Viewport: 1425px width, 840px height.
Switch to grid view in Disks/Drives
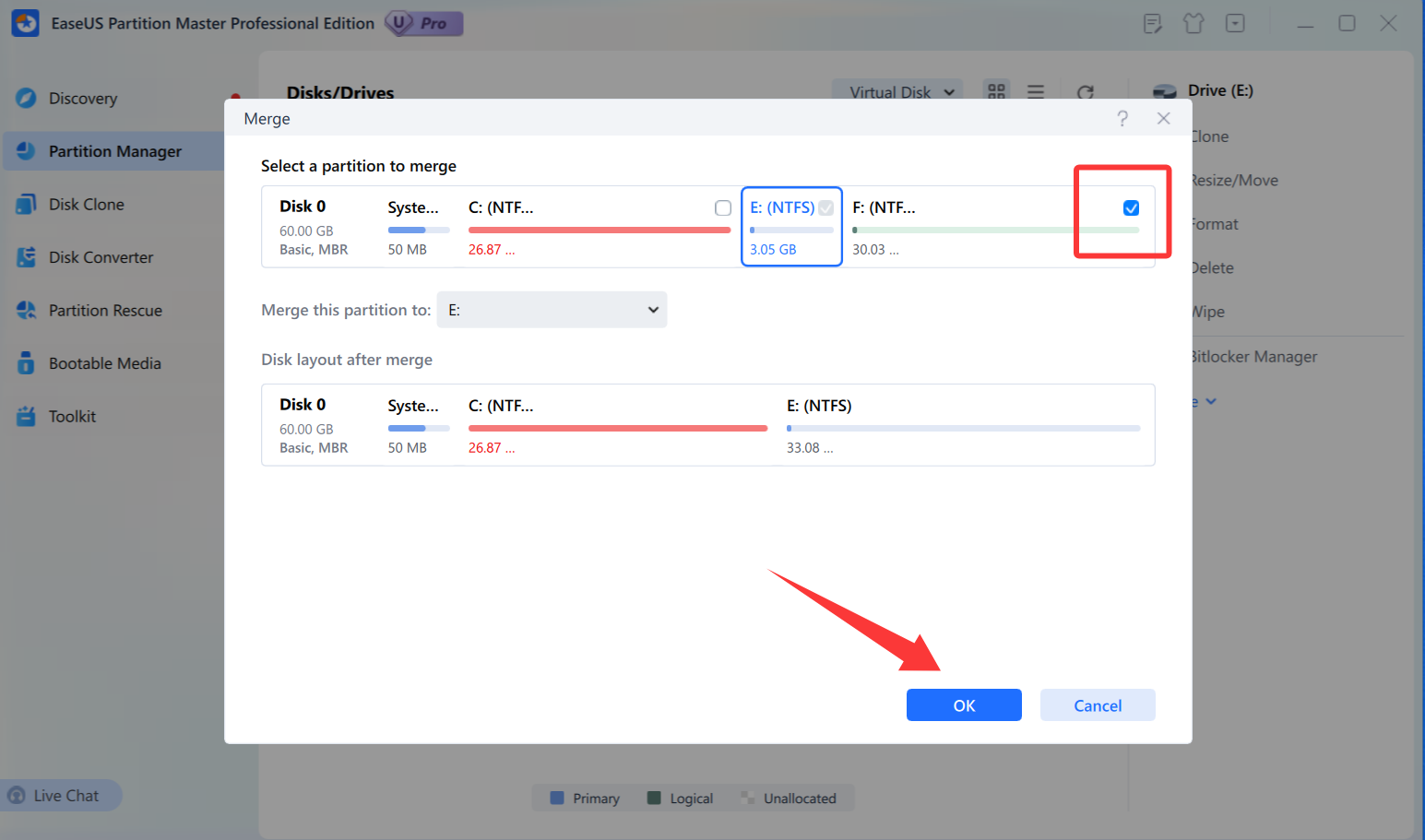pyautogui.click(x=996, y=91)
